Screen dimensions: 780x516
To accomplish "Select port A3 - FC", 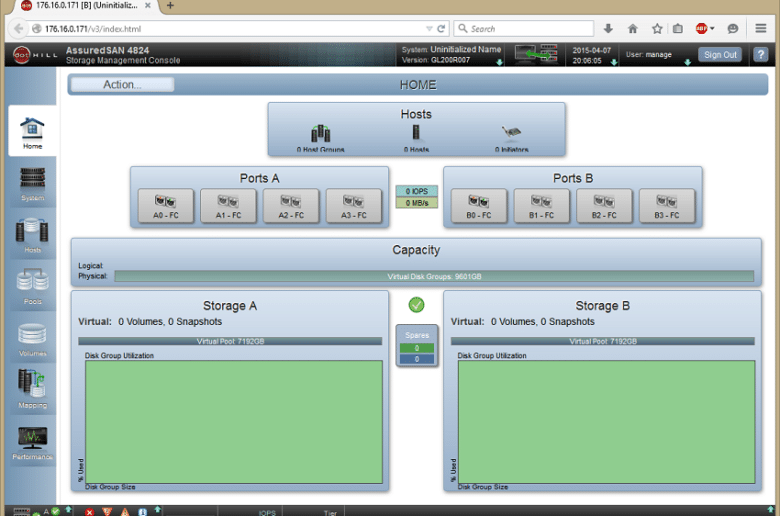I will [x=354, y=206].
